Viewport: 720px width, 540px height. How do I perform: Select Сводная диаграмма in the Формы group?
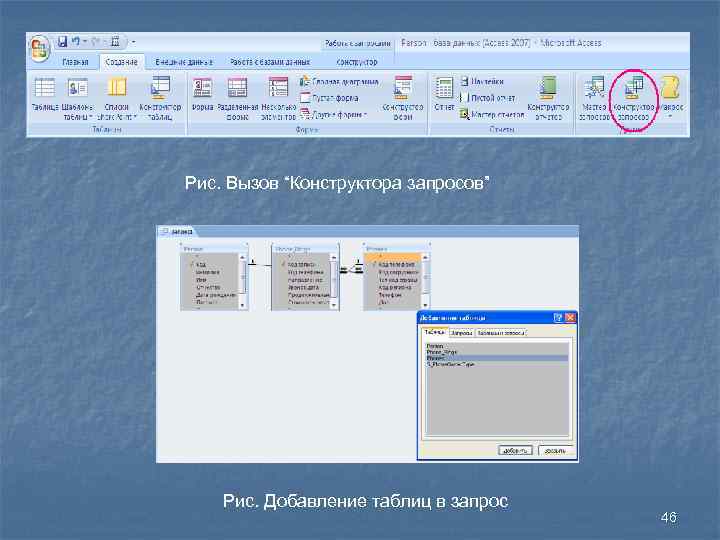[x=339, y=82]
